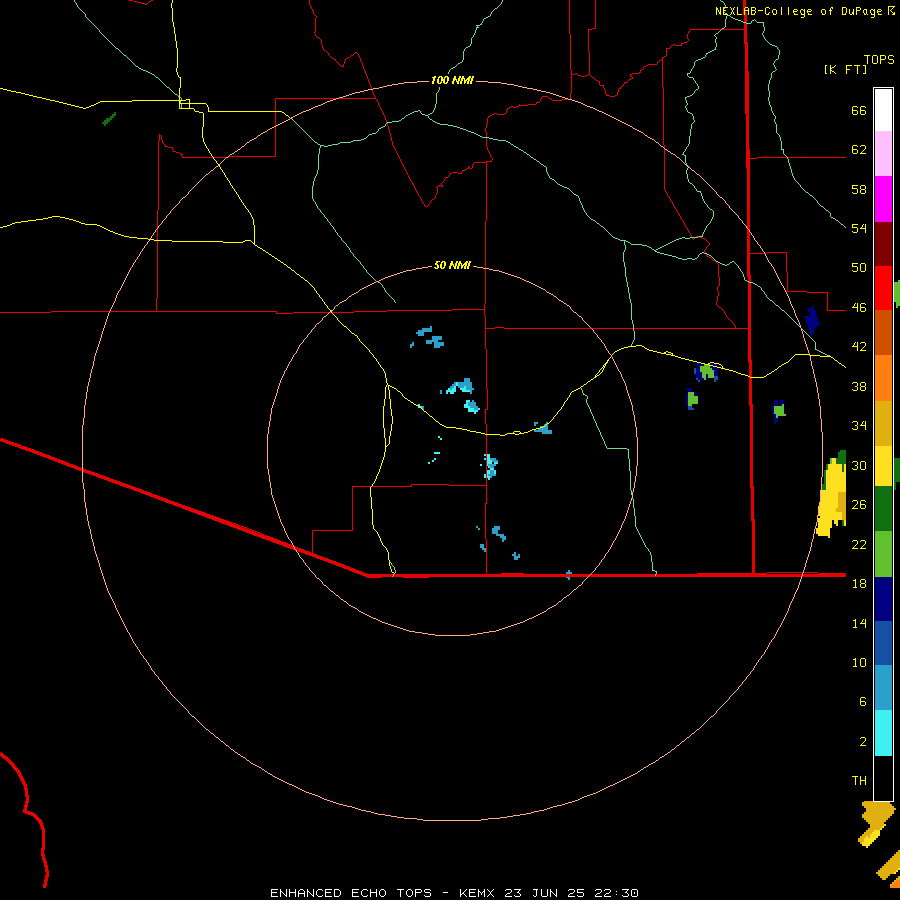Image resolution: width=900 pixels, height=900 pixels.
Task: Click the "46" legend tick value
Action: [859, 308]
